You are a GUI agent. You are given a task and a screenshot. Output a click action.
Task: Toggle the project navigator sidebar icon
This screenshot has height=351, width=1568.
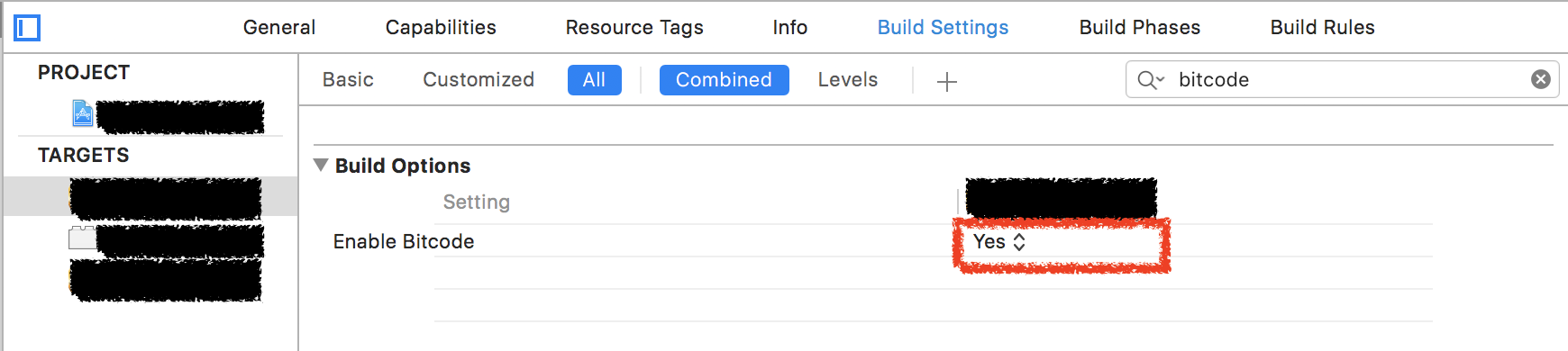pos(27,28)
